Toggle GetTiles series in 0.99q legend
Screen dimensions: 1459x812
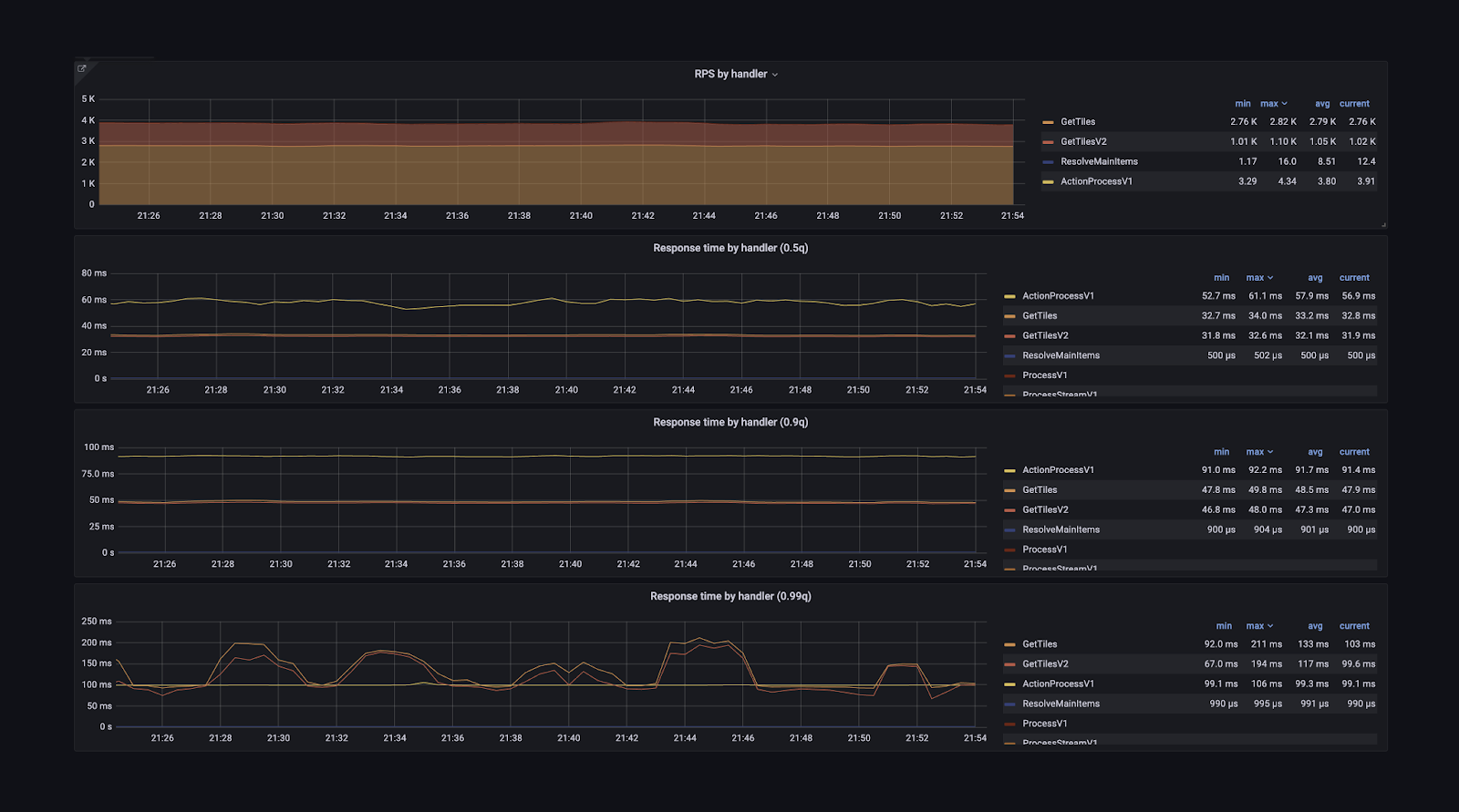[1040, 644]
